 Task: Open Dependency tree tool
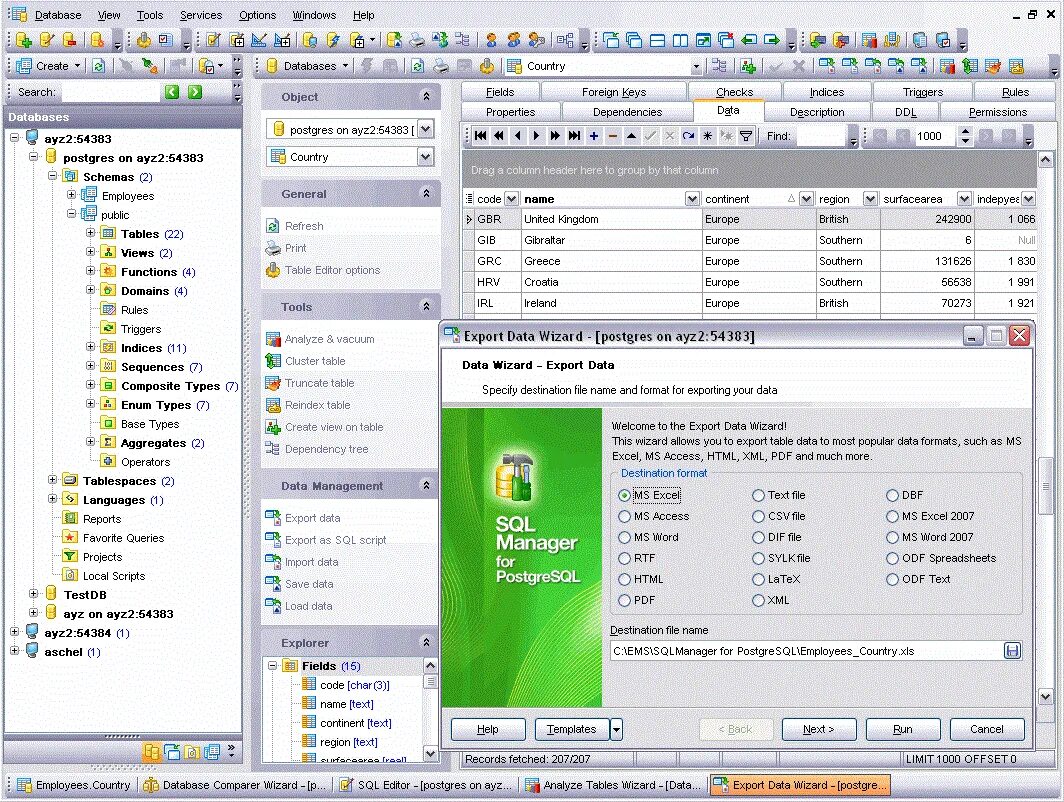click(x=326, y=449)
